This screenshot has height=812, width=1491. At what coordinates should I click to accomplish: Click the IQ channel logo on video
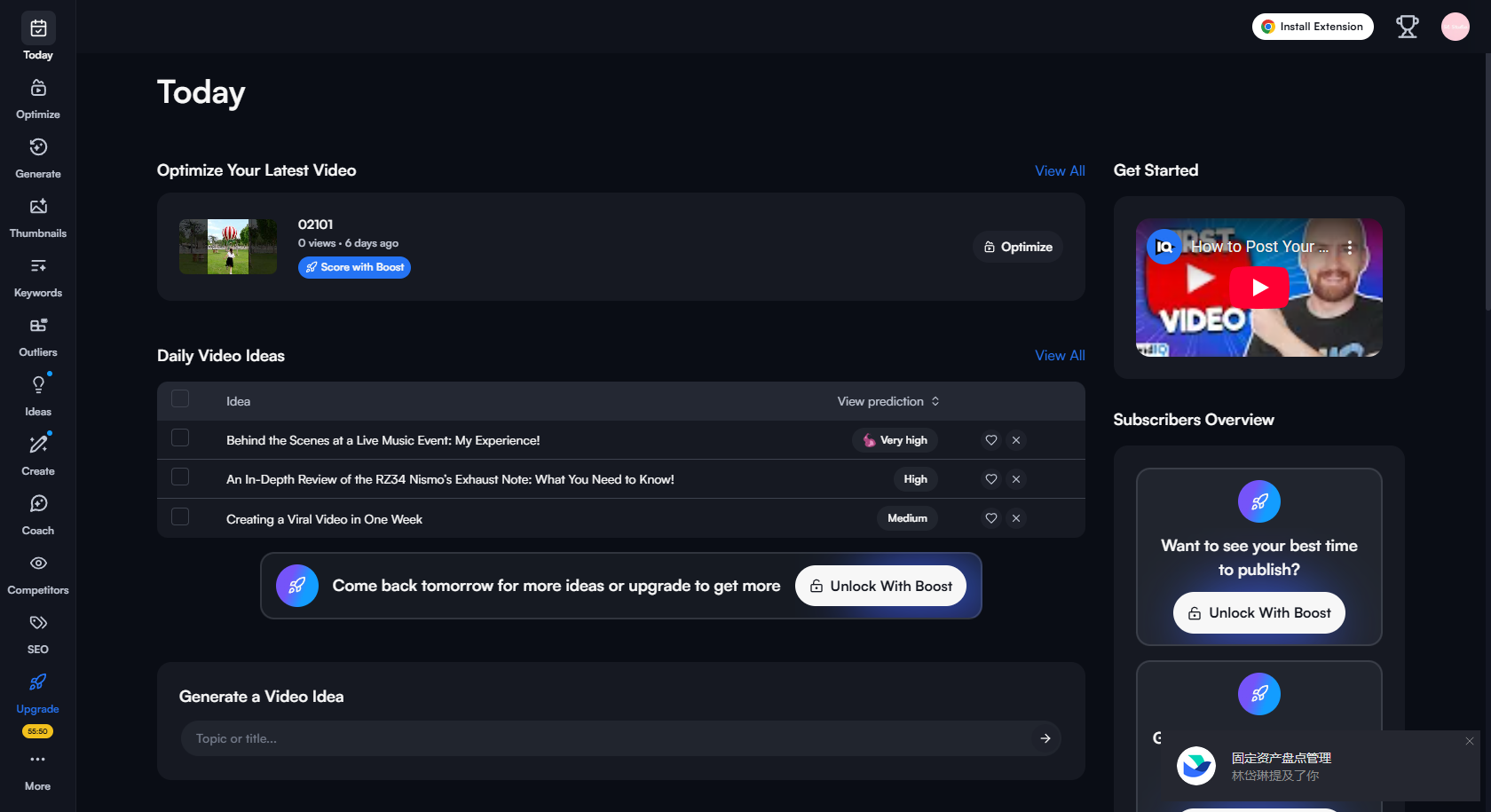(x=1164, y=247)
